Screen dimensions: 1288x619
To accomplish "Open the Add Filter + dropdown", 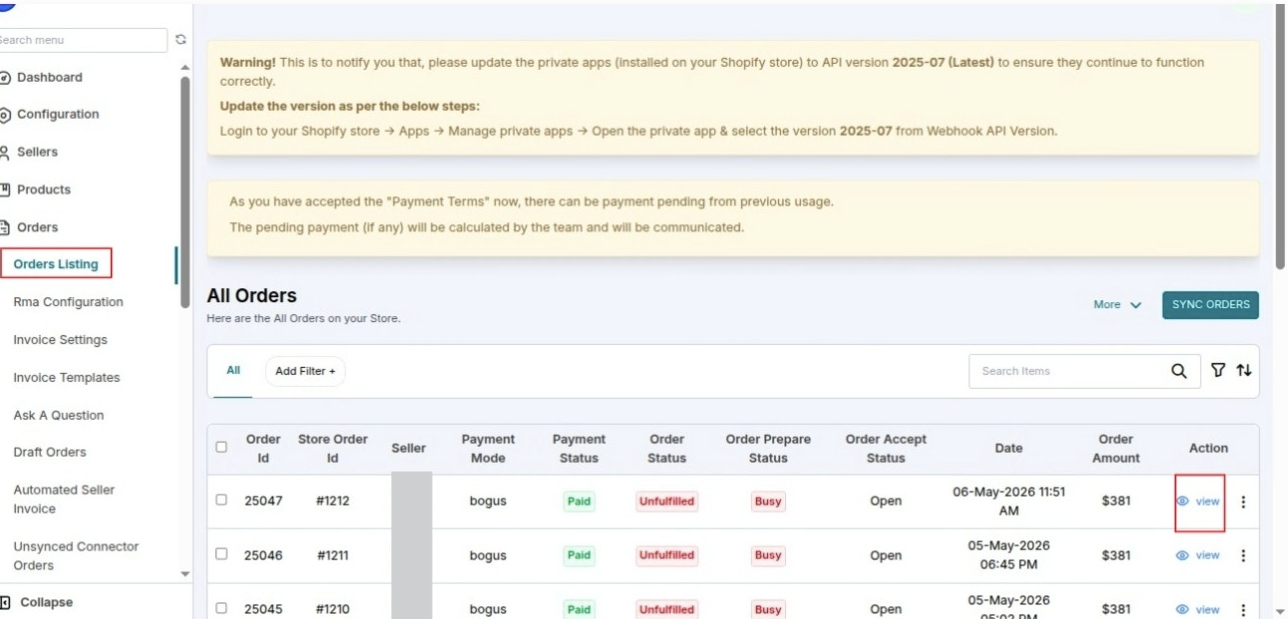I will tap(305, 371).
